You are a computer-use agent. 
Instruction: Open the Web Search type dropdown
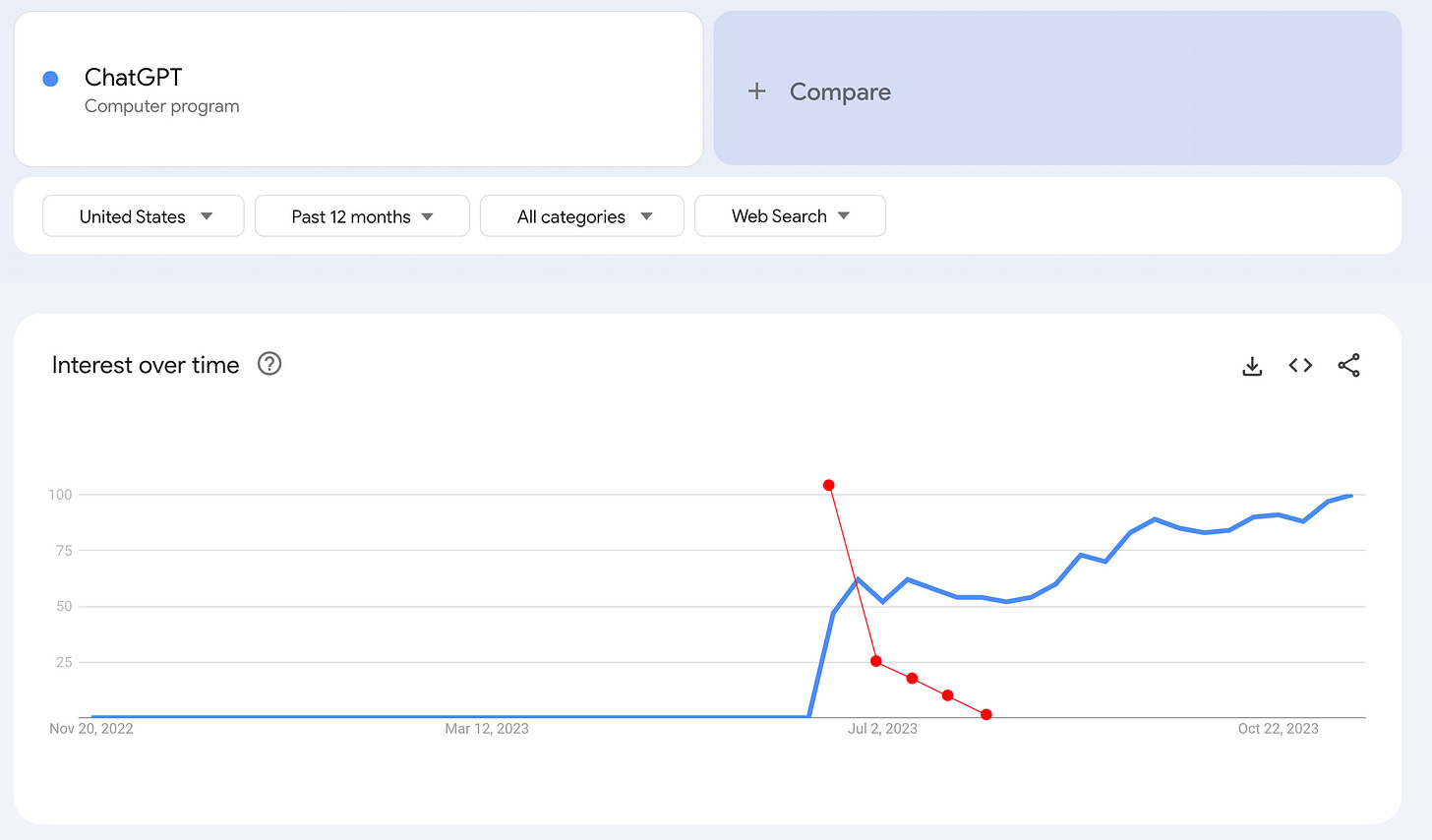click(790, 216)
